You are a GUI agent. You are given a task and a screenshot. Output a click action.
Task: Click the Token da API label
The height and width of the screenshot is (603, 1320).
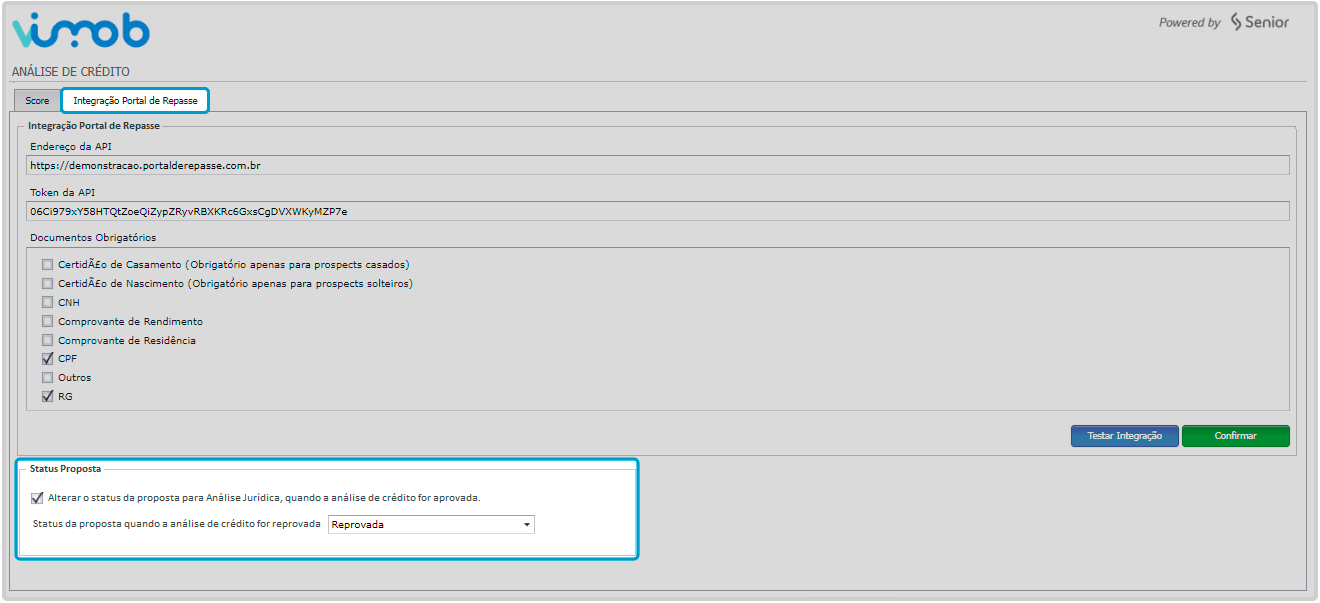[x=63, y=192]
